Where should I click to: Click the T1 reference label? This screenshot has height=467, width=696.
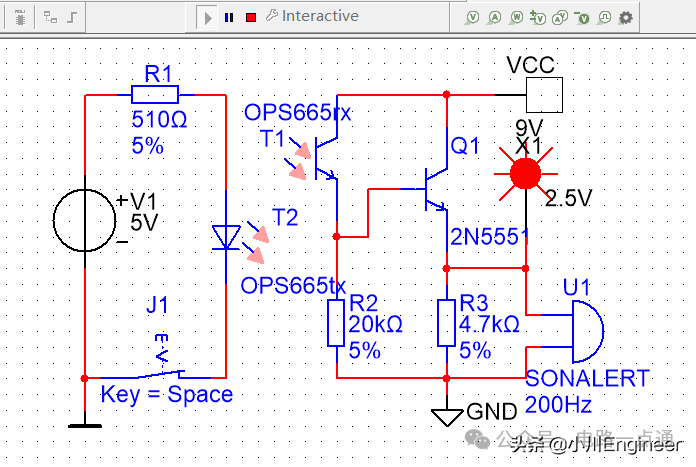272,139
